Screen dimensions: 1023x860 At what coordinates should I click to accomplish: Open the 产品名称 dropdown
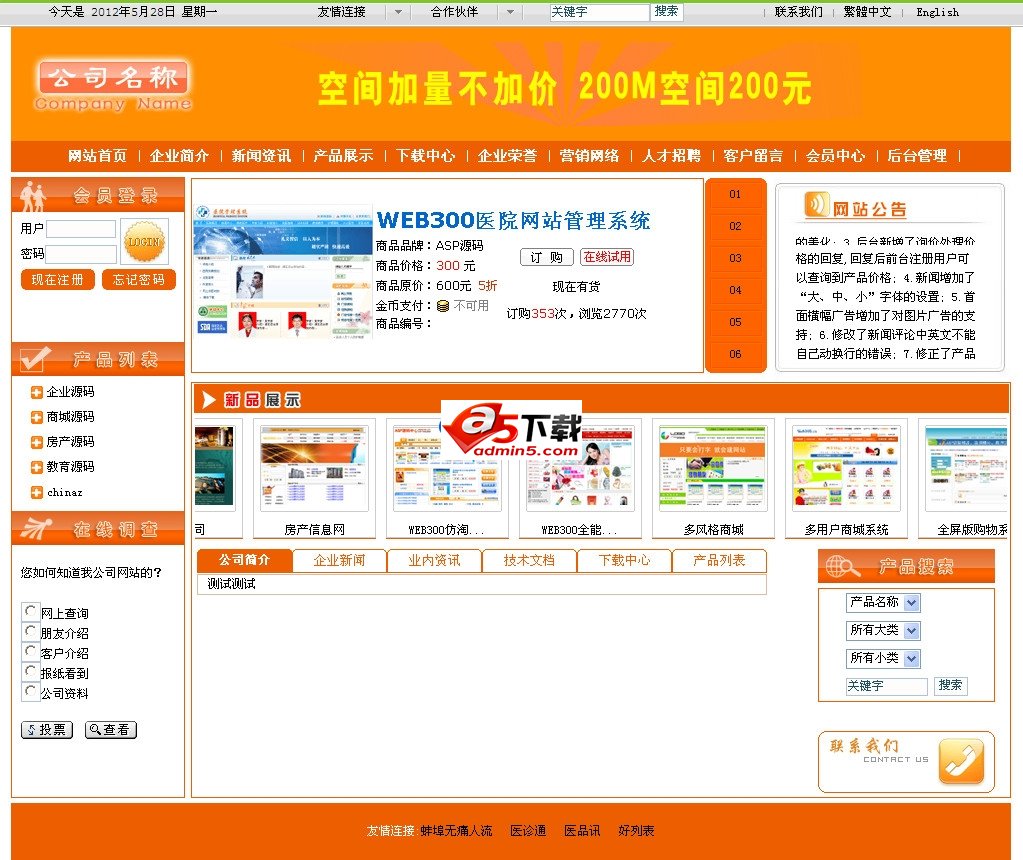[883, 602]
